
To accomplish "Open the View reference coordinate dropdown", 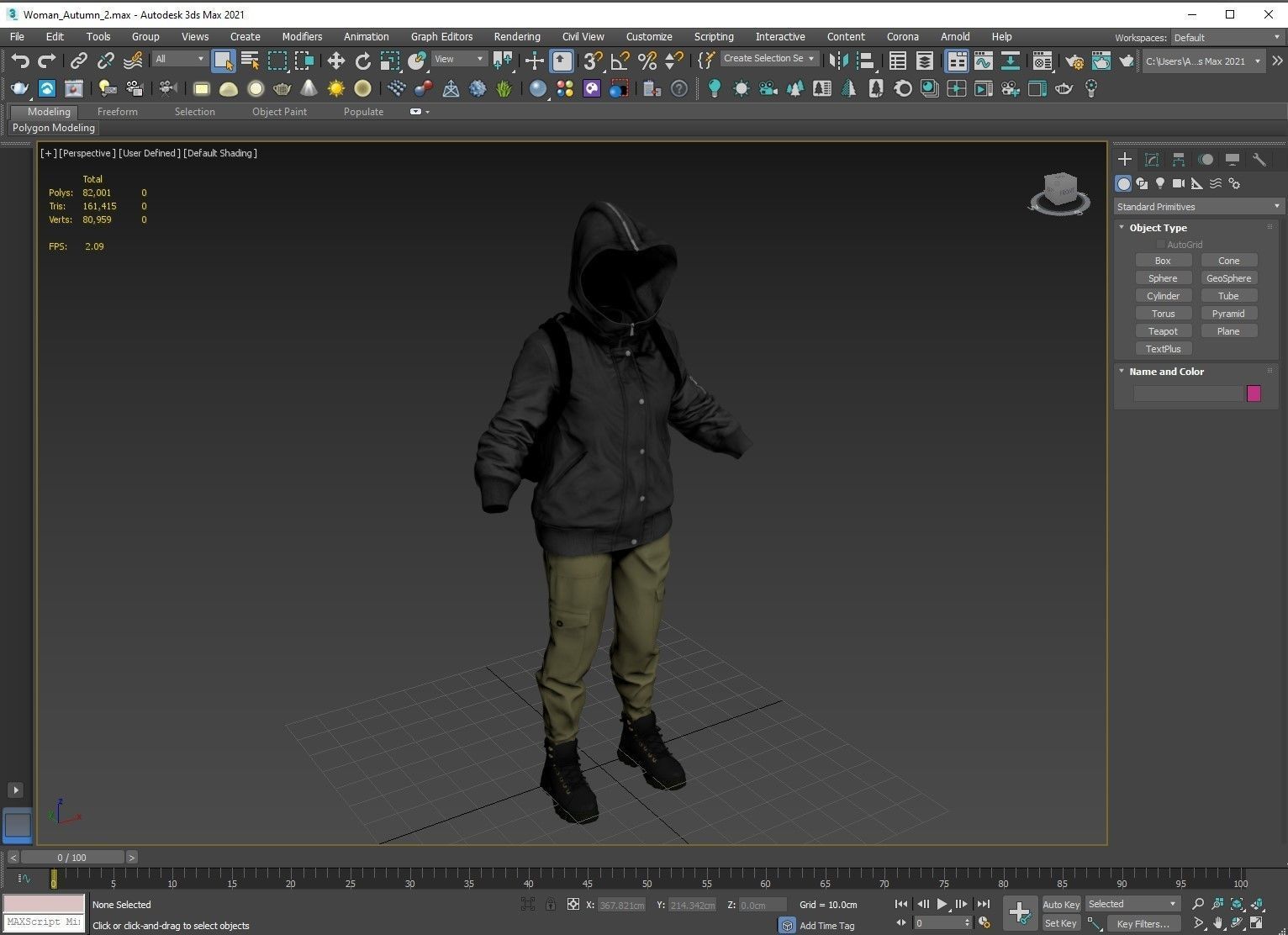I will pos(459,59).
